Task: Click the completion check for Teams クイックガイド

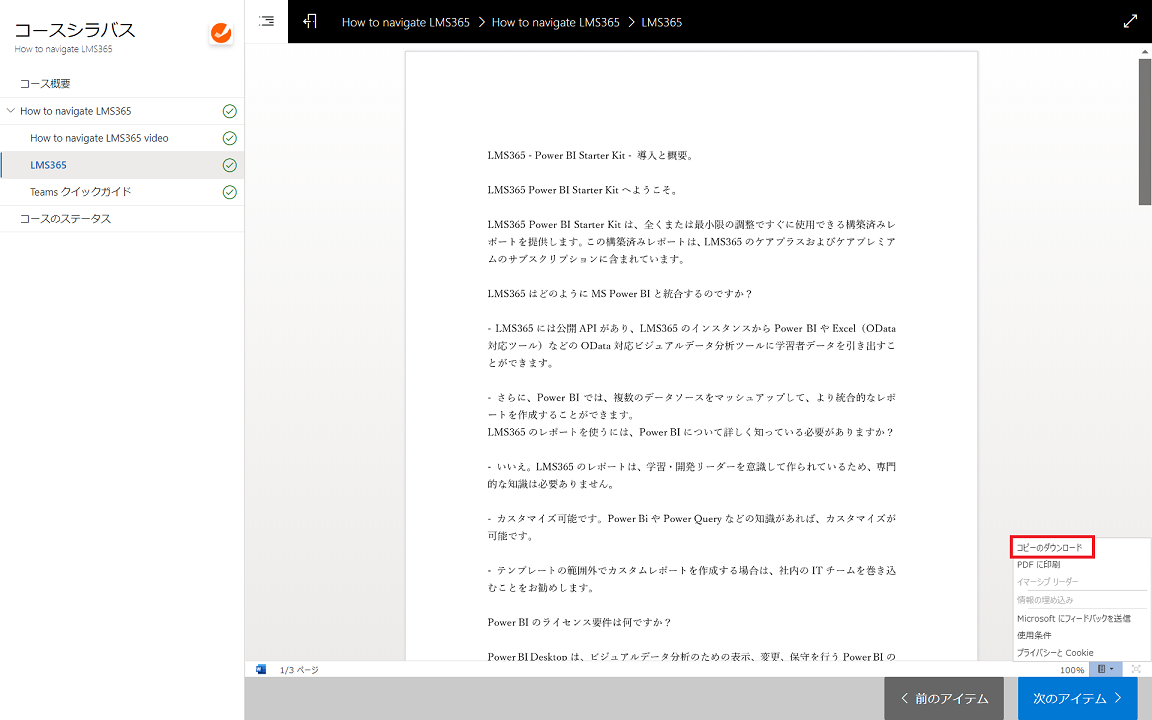Action: [x=229, y=191]
